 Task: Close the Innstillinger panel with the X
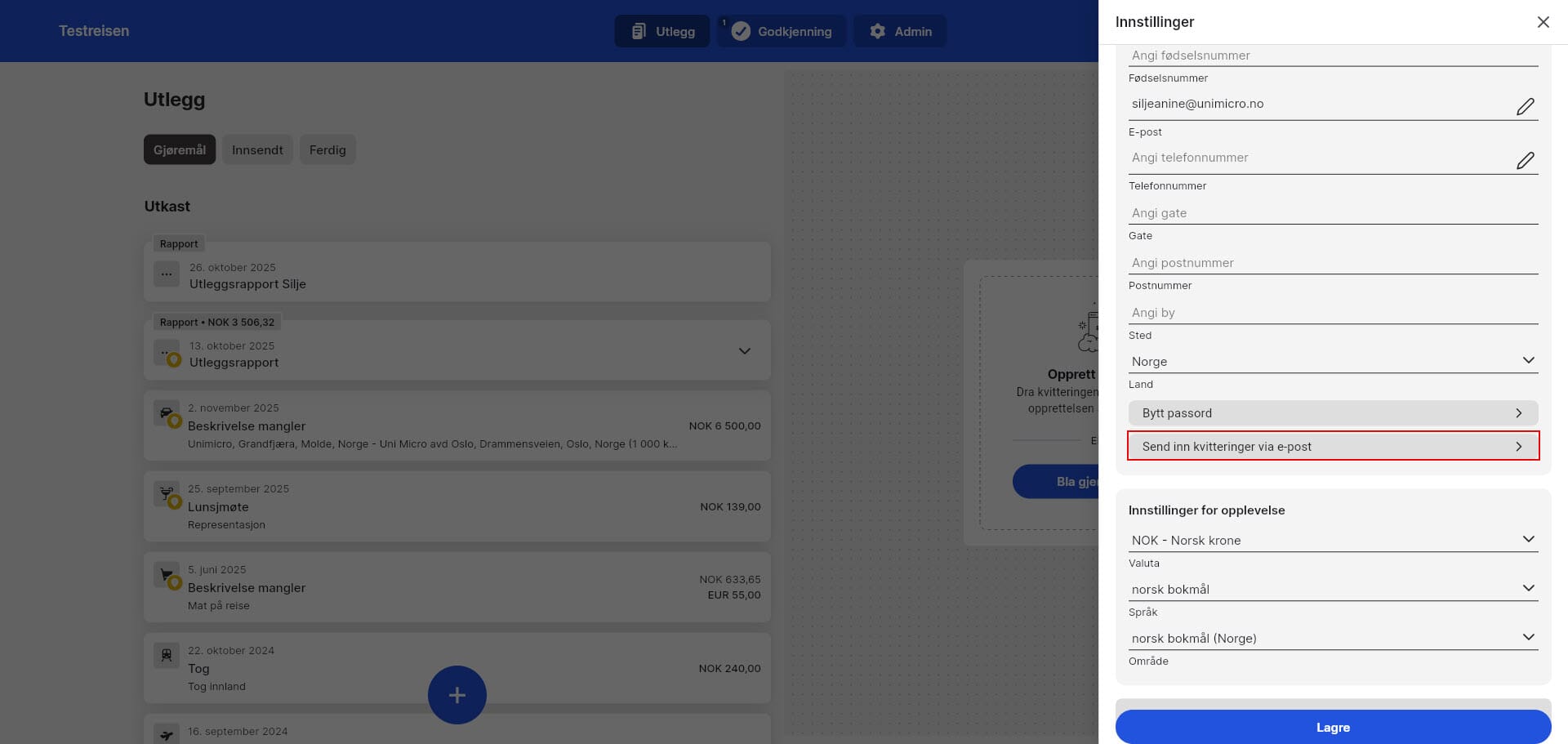1543,22
